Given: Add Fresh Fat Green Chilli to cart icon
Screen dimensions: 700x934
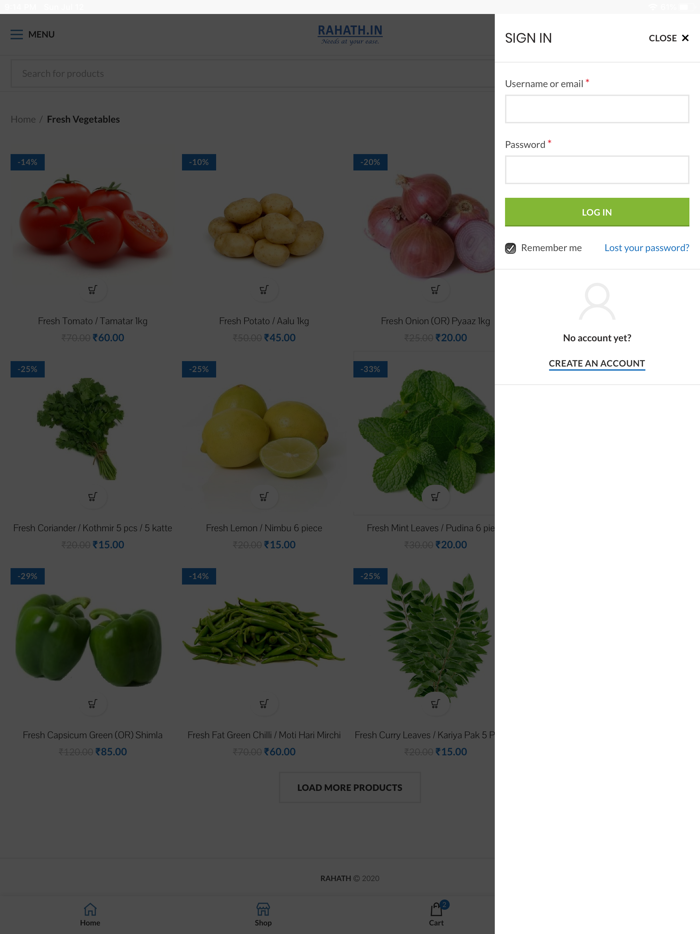Looking at the screenshot, I should 264,703.
